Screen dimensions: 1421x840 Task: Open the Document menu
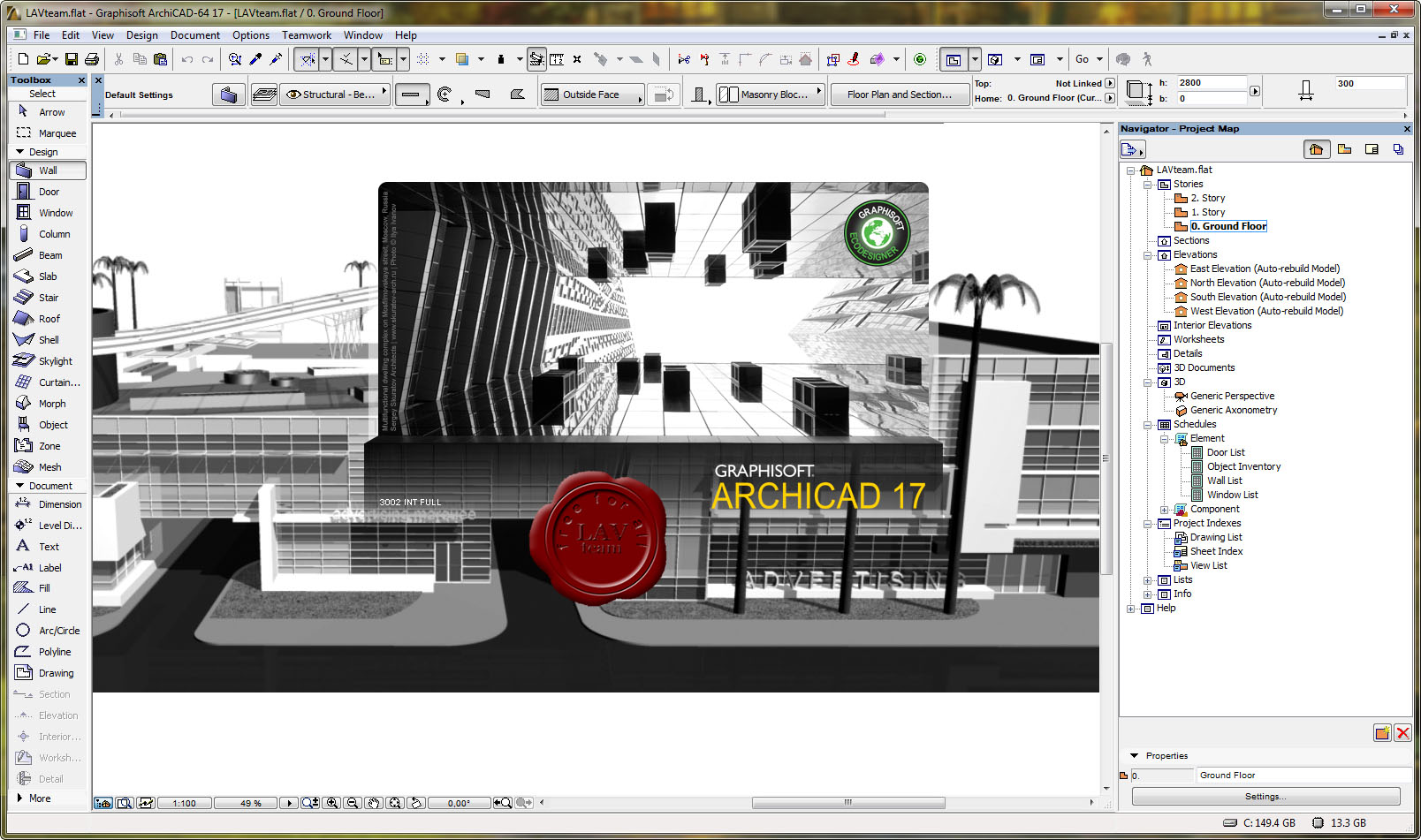195,35
